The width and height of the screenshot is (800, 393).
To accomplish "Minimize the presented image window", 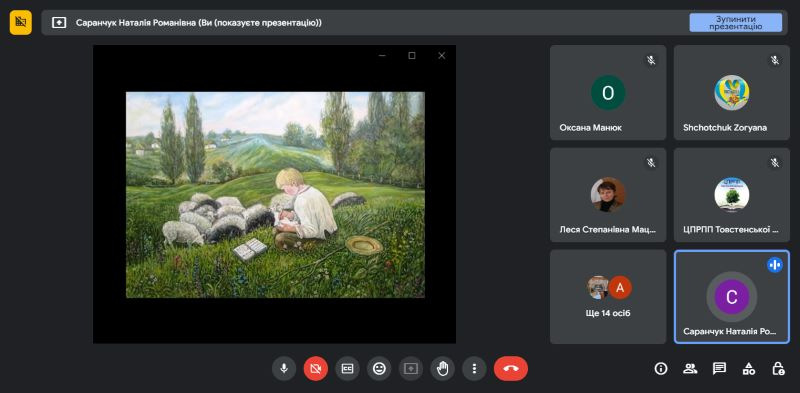I will pos(382,56).
